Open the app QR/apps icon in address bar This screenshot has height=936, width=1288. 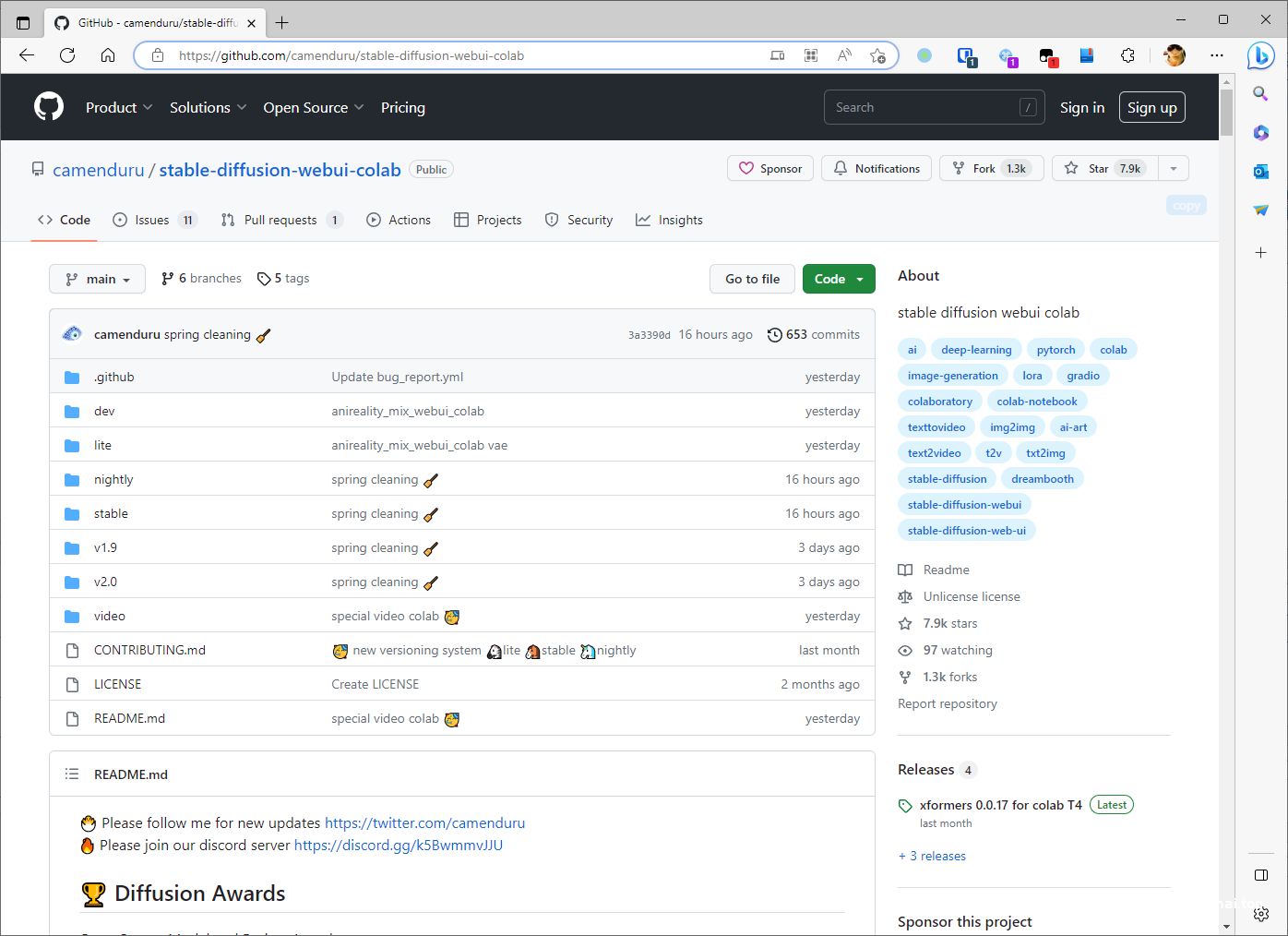point(811,55)
